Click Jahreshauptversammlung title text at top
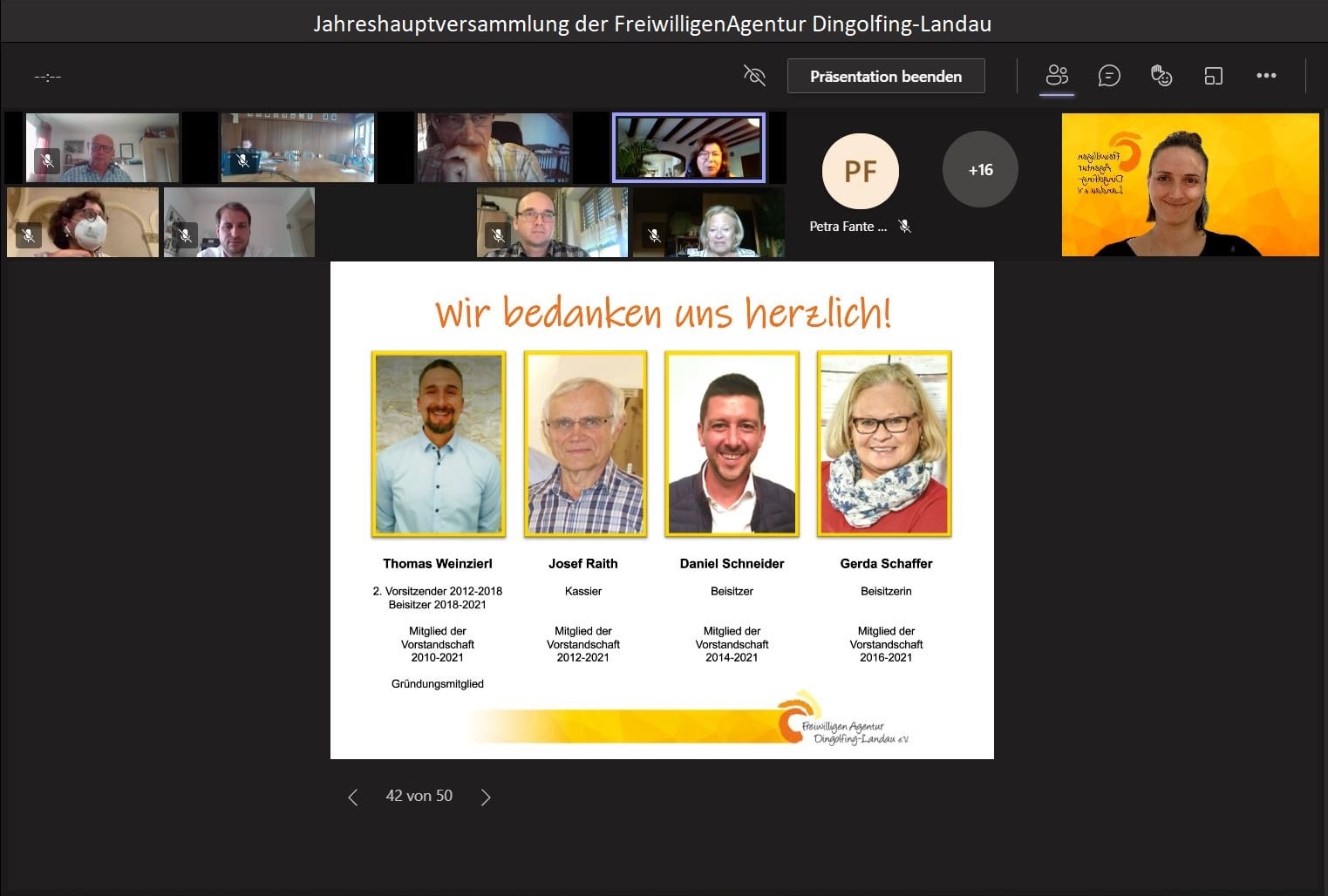 tap(652, 24)
